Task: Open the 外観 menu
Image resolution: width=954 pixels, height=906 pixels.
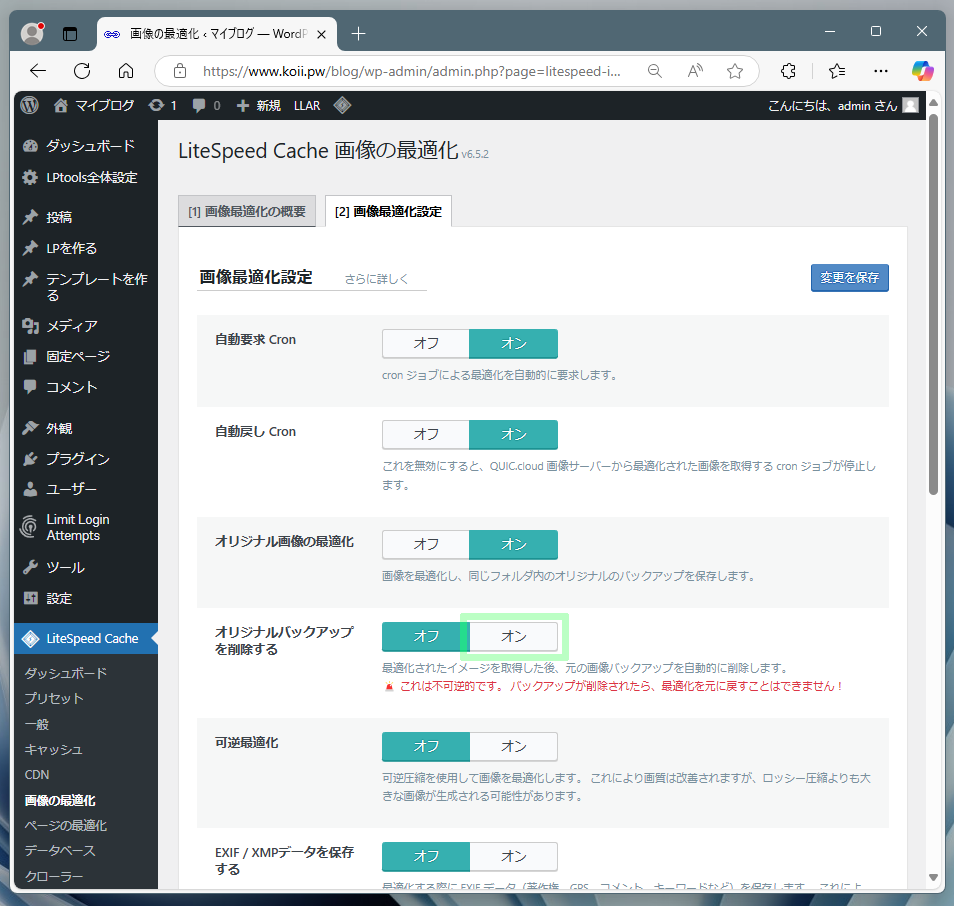Action: [86, 428]
